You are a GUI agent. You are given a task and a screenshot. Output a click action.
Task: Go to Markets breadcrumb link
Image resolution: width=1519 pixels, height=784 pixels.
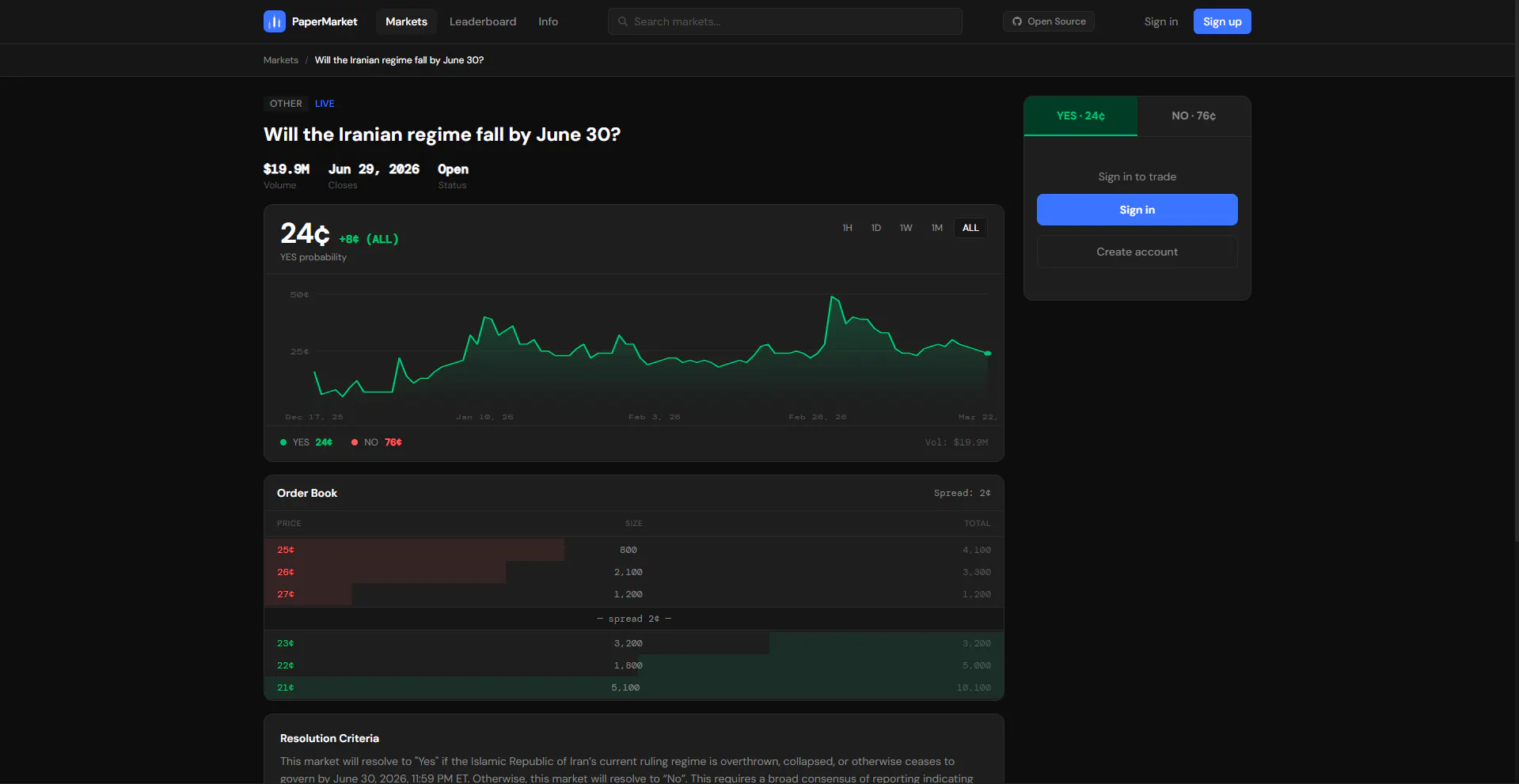281,60
